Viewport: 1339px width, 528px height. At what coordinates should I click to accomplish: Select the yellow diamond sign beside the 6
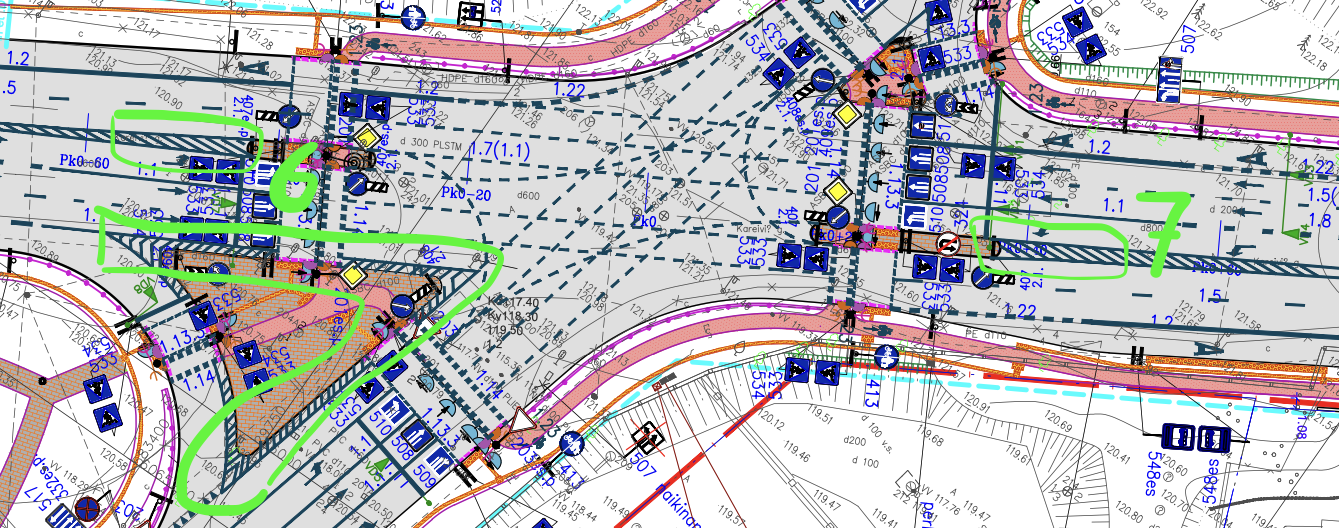tap(368, 137)
